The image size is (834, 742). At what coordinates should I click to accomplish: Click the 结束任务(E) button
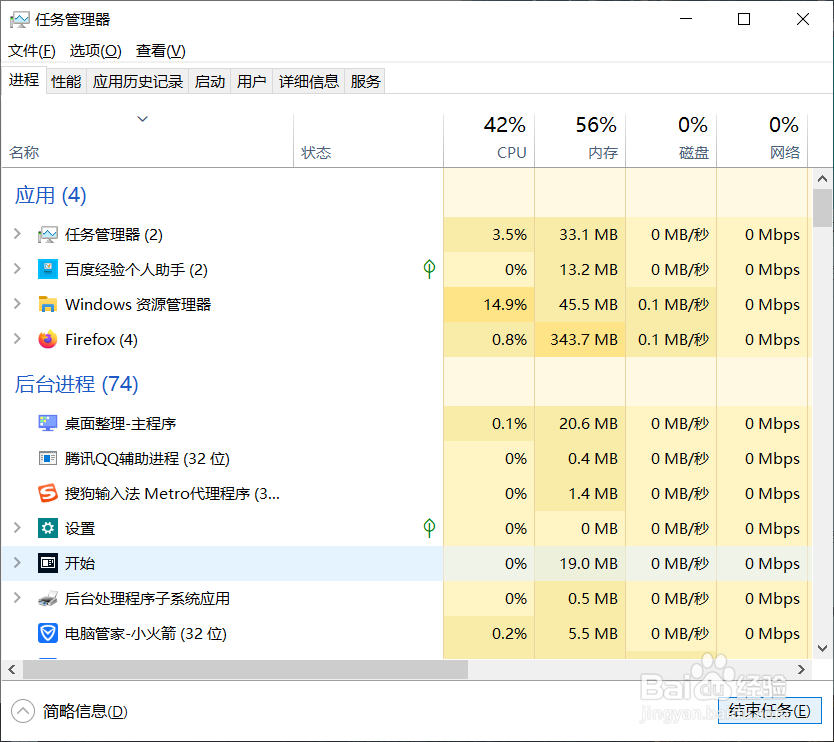pos(769,711)
